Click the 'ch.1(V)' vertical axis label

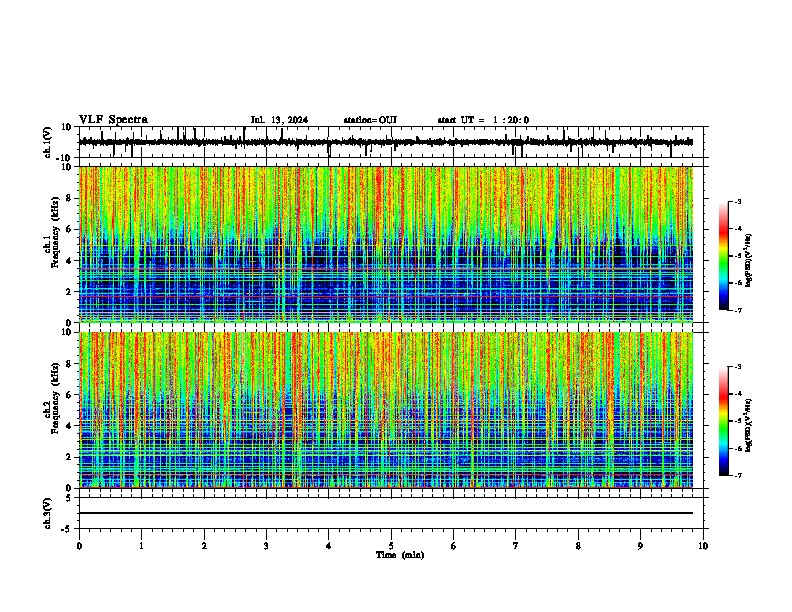pos(48,142)
